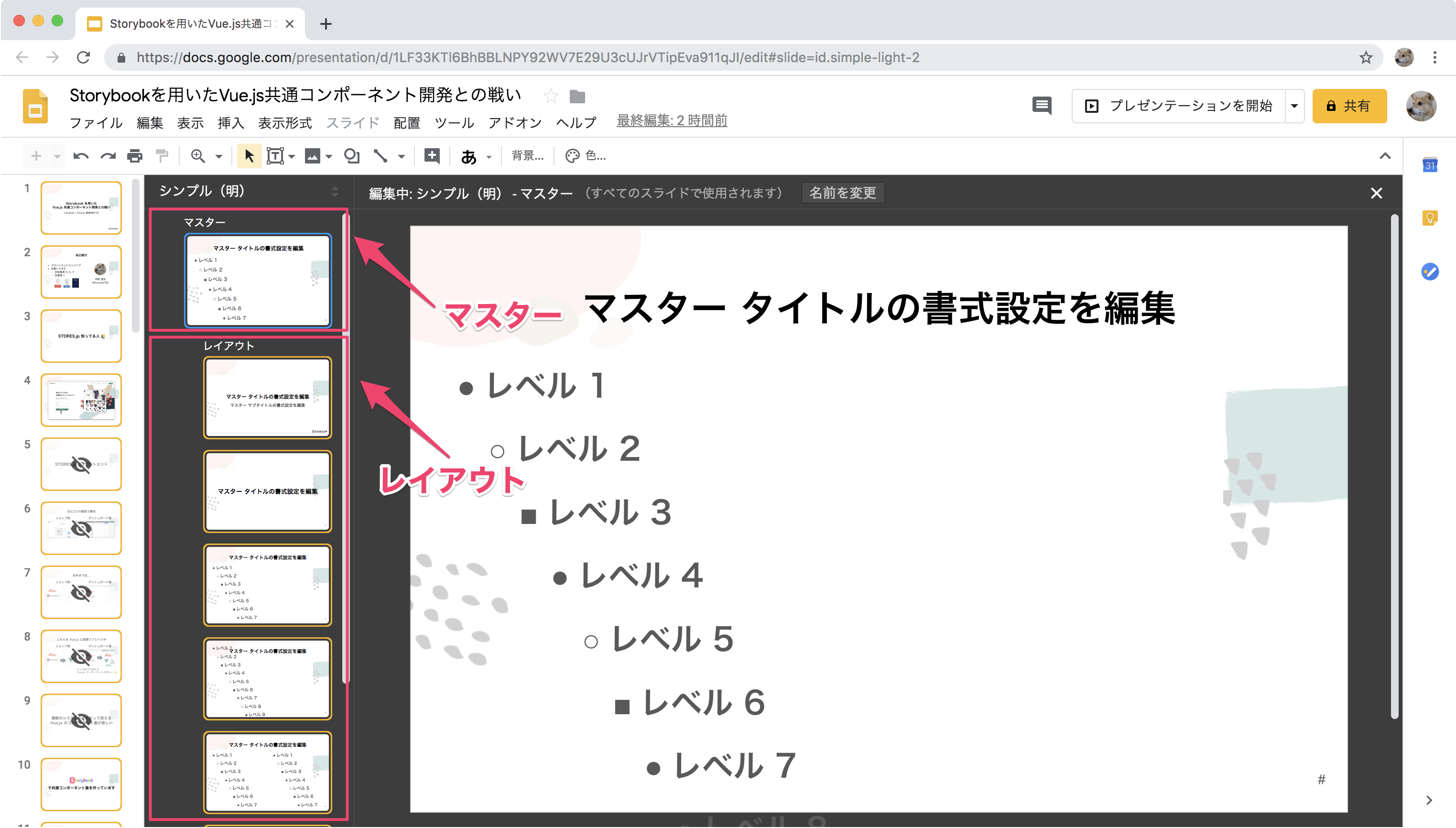1456x828 pixels.
Task: Click the zoom magnifier icon
Action: pyautogui.click(x=197, y=156)
